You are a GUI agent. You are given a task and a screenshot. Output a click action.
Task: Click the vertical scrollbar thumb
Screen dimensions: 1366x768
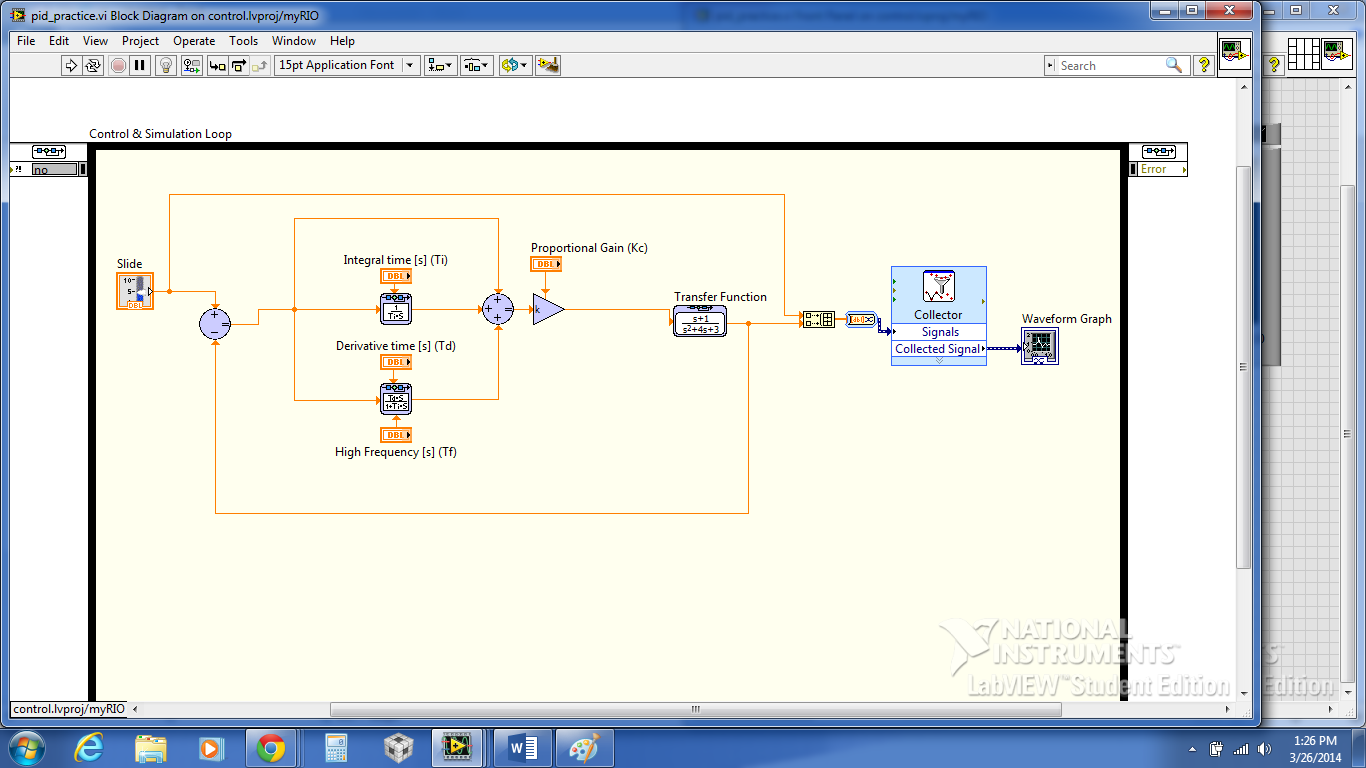coord(1244,367)
